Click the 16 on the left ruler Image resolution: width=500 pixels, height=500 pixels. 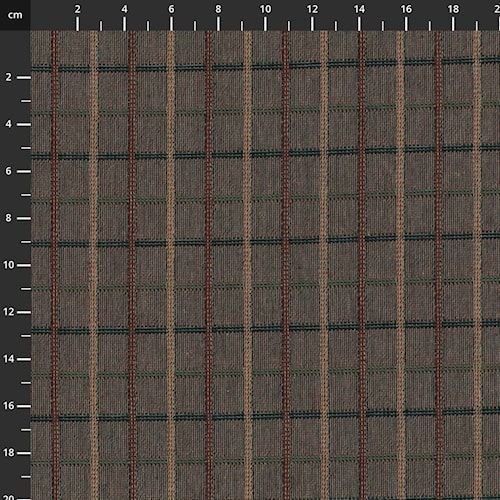(x=9, y=406)
